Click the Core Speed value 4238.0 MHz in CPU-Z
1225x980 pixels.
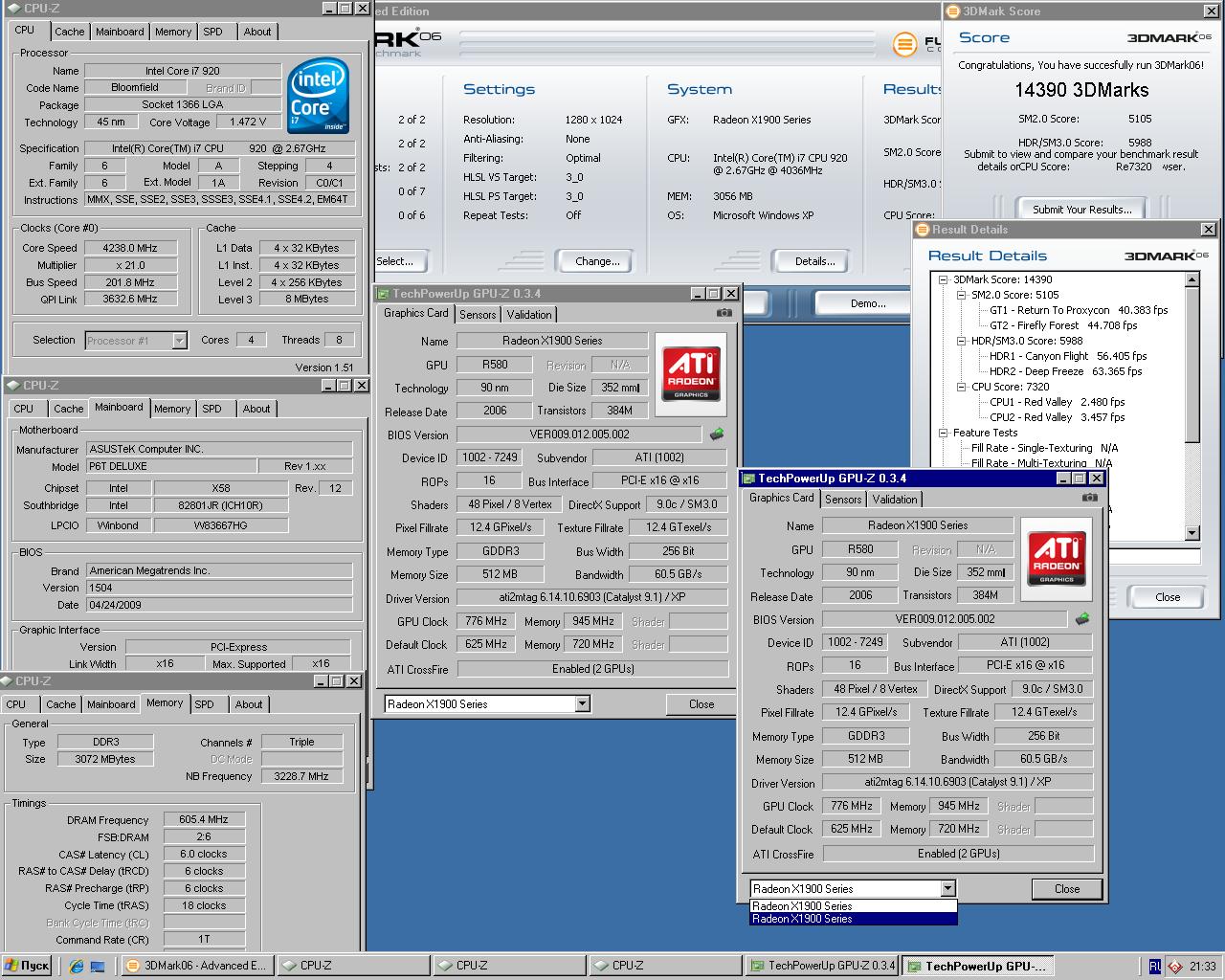(129, 248)
